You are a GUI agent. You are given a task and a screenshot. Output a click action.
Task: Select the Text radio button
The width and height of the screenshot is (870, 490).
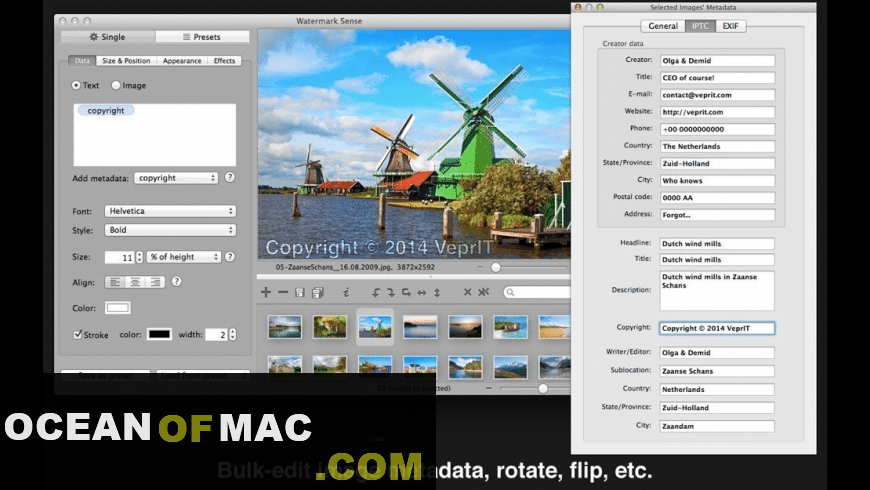click(x=76, y=85)
